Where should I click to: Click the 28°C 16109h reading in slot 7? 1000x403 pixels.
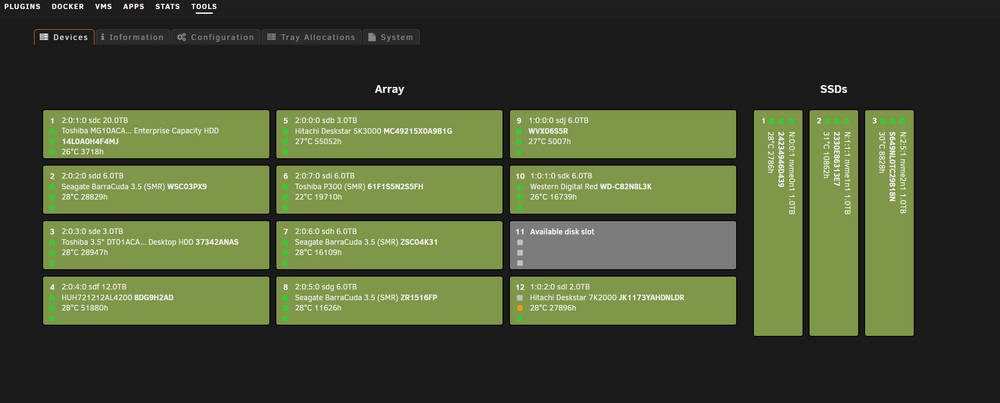[x=318, y=253]
